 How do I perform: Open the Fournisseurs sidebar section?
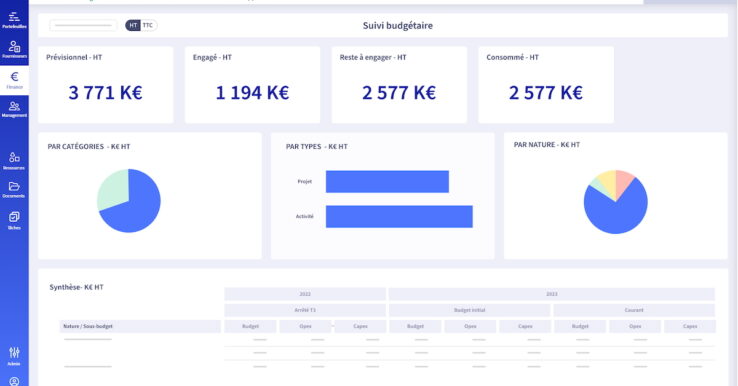pos(14,49)
